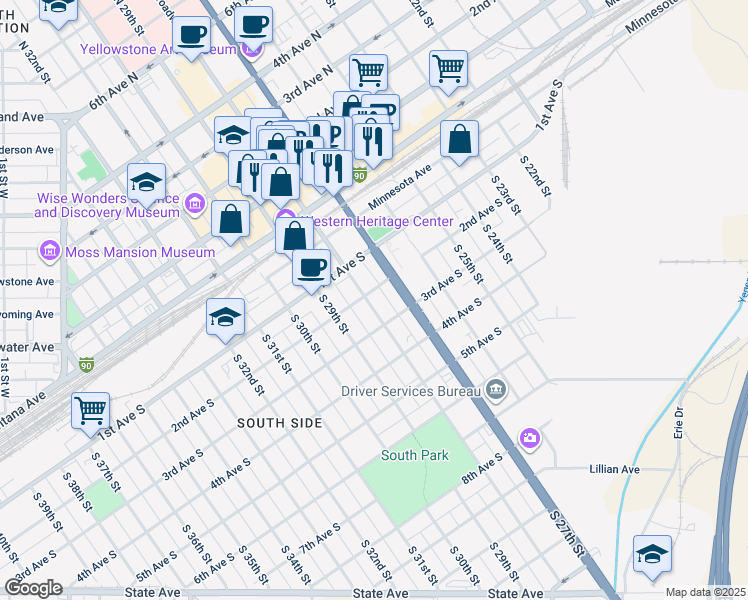Click the I-90 shield near Minnesota Ave
This screenshot has height=600, width=748.
[x=359, y=176]
